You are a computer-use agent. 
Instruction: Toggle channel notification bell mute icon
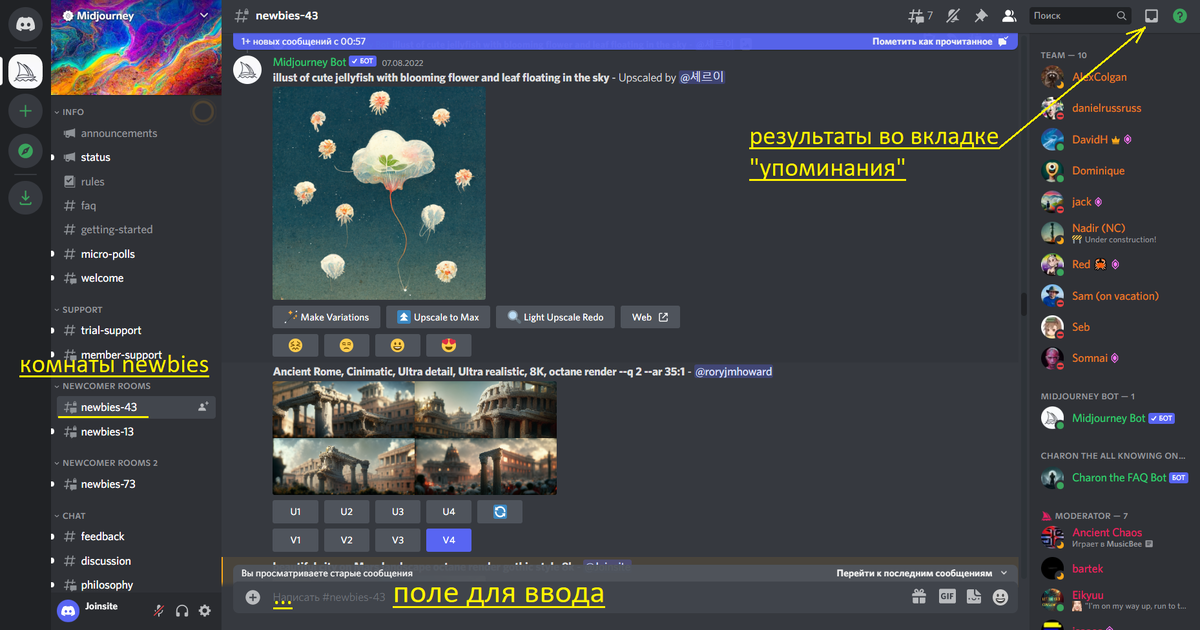coord(953,16)
